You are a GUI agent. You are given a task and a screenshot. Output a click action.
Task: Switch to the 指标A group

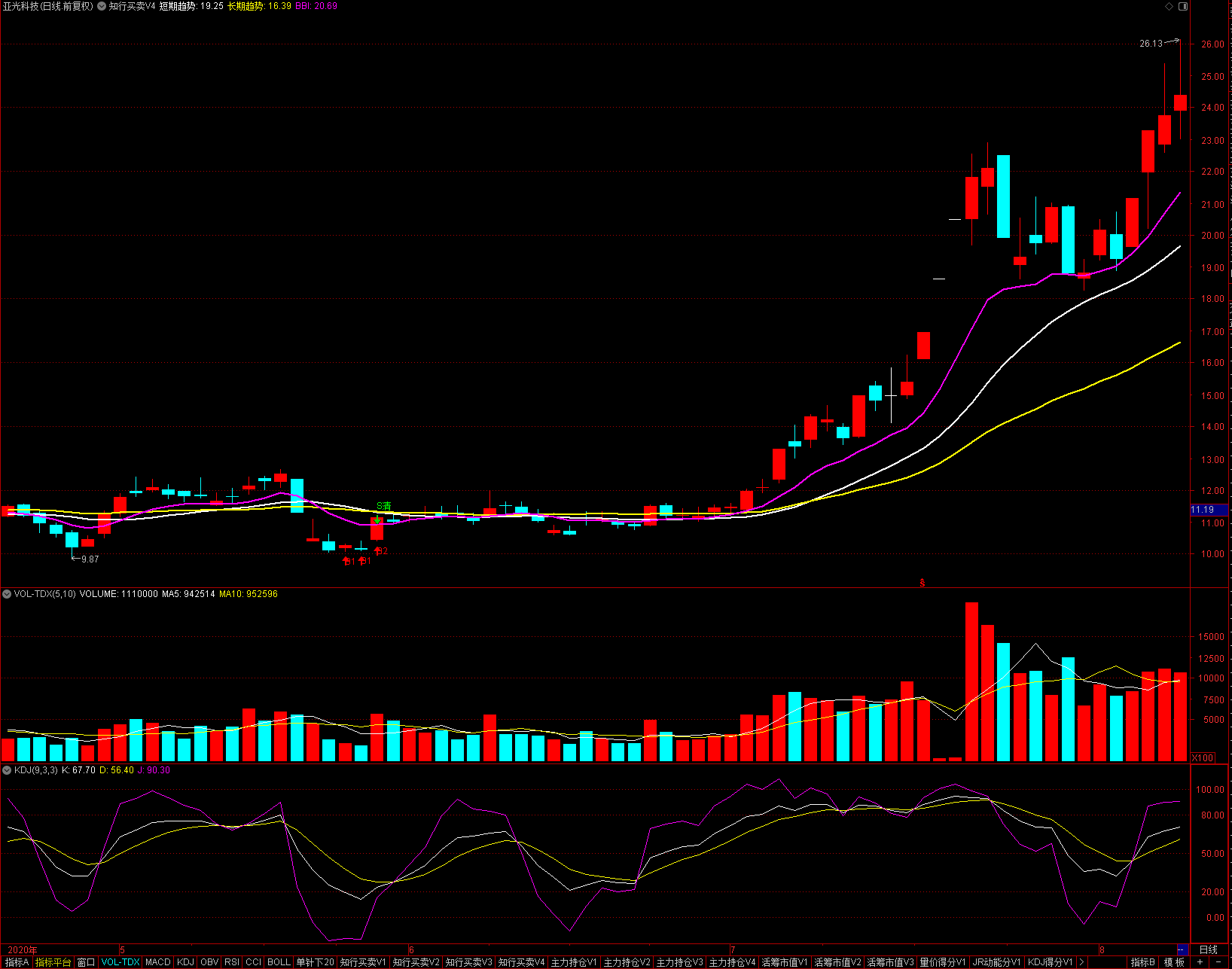coord(17,962)
